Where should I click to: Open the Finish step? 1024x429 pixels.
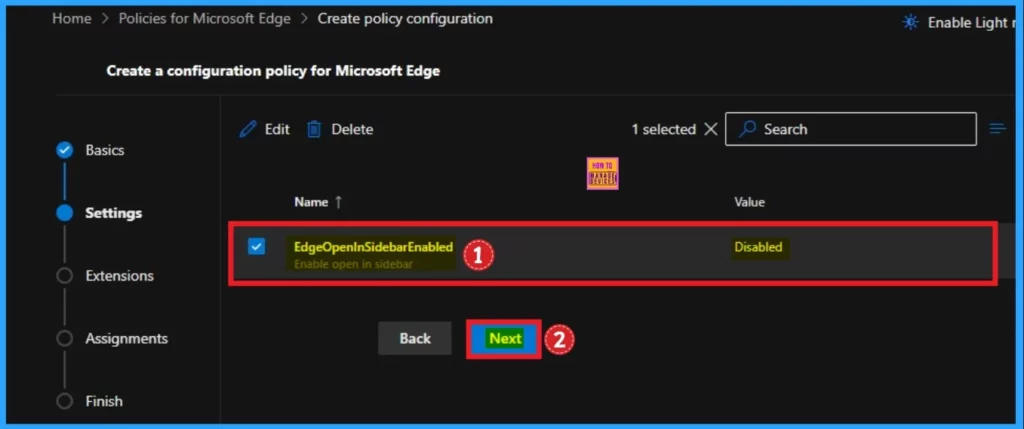point(104,401)
